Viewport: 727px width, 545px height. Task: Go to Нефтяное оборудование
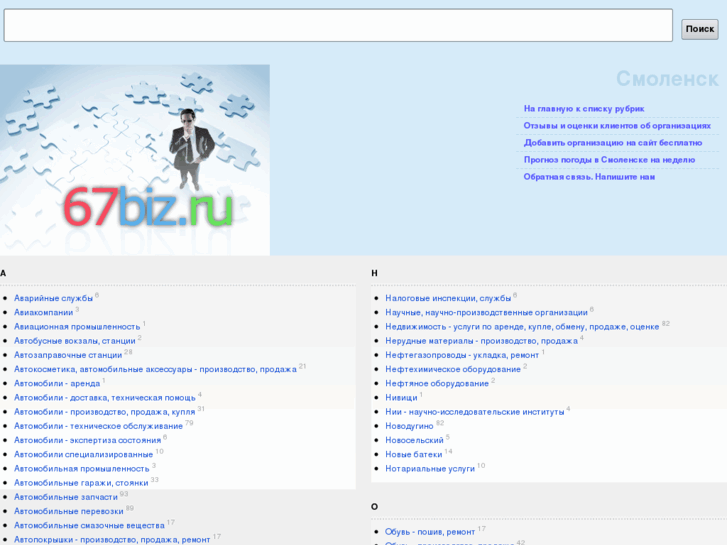(437, 384)
